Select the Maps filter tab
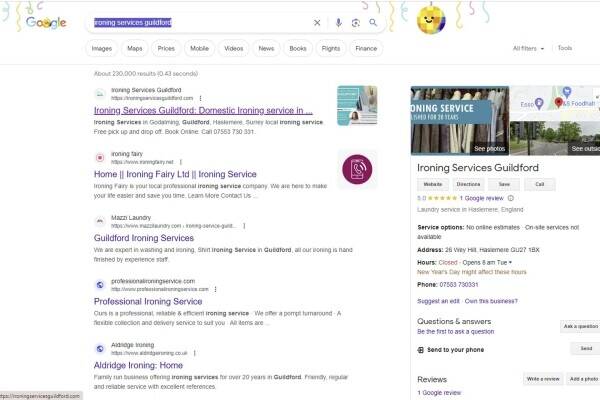 click(135, 49)
